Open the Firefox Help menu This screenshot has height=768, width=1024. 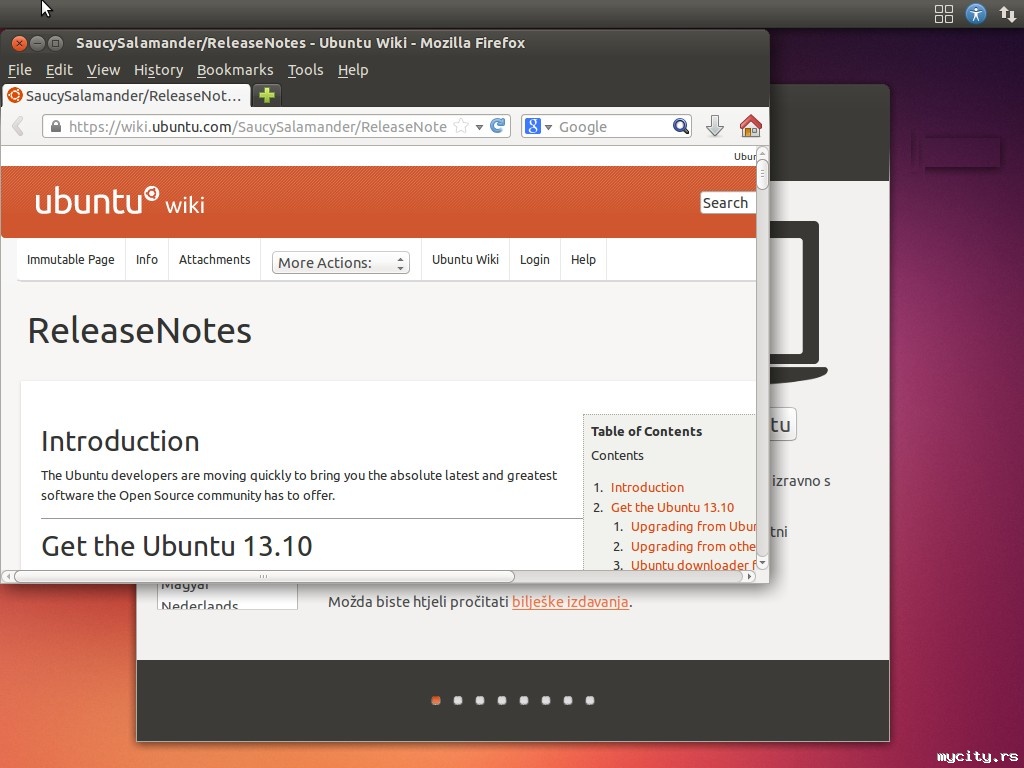[353, 70]
